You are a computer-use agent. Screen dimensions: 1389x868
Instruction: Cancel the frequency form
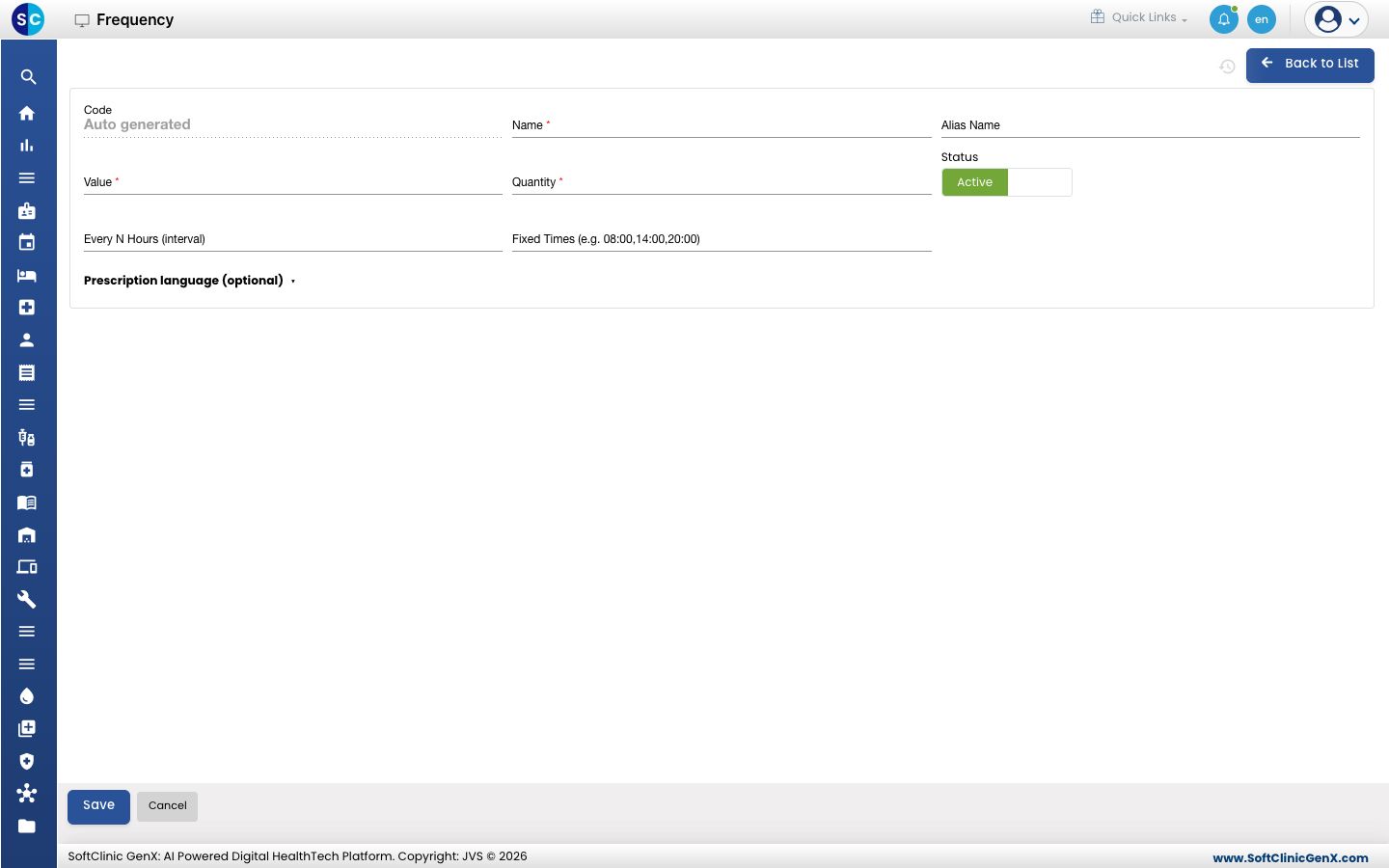(x=167, y=806)
